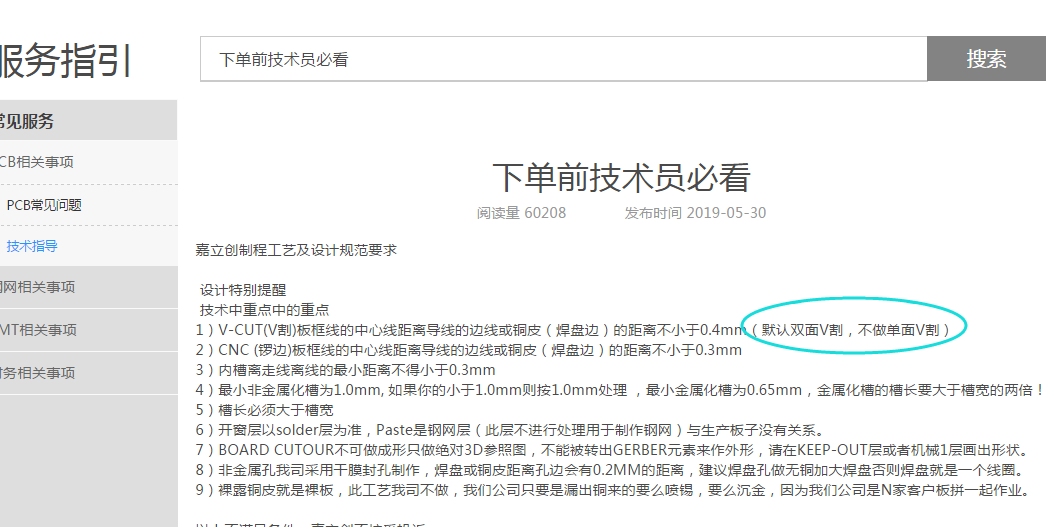
Task: Click the 服务指引 page heading
Action: (x=65, y=60)
